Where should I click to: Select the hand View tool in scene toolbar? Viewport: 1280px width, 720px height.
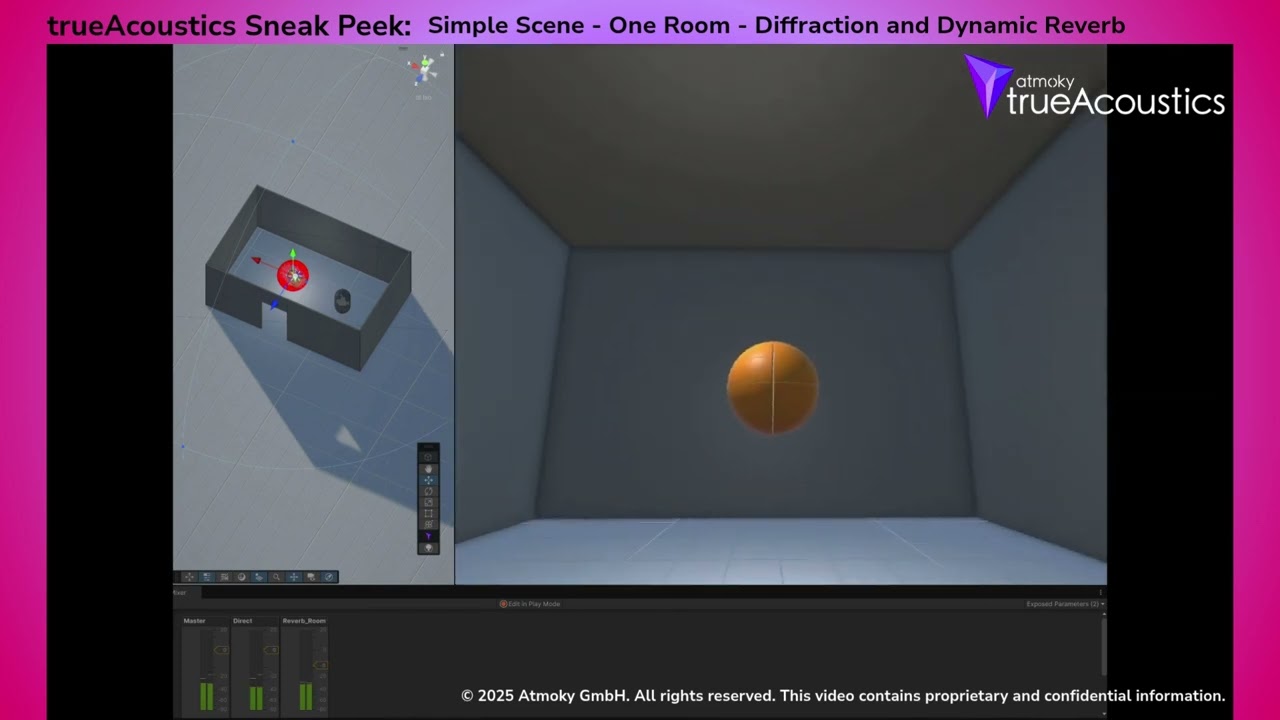(x=428, y=469)
